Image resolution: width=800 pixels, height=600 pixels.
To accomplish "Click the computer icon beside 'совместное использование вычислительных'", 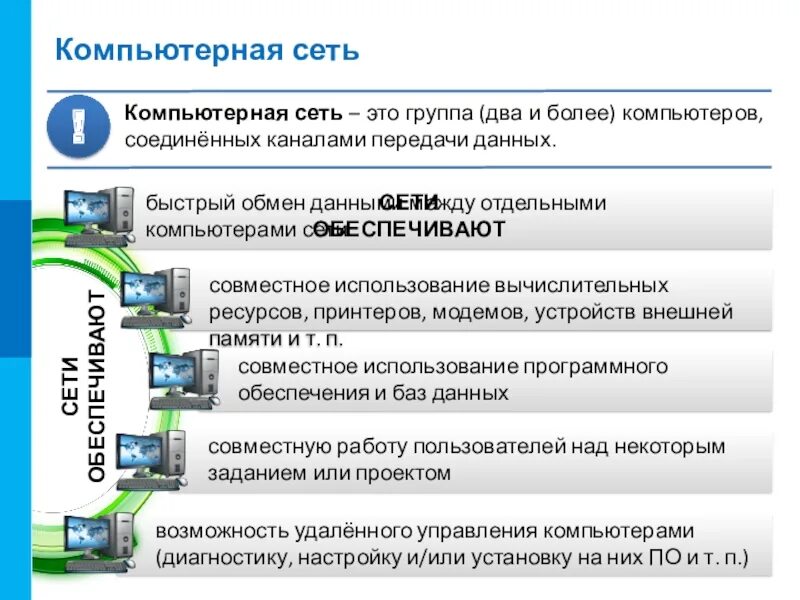I will tap(156, 298).
